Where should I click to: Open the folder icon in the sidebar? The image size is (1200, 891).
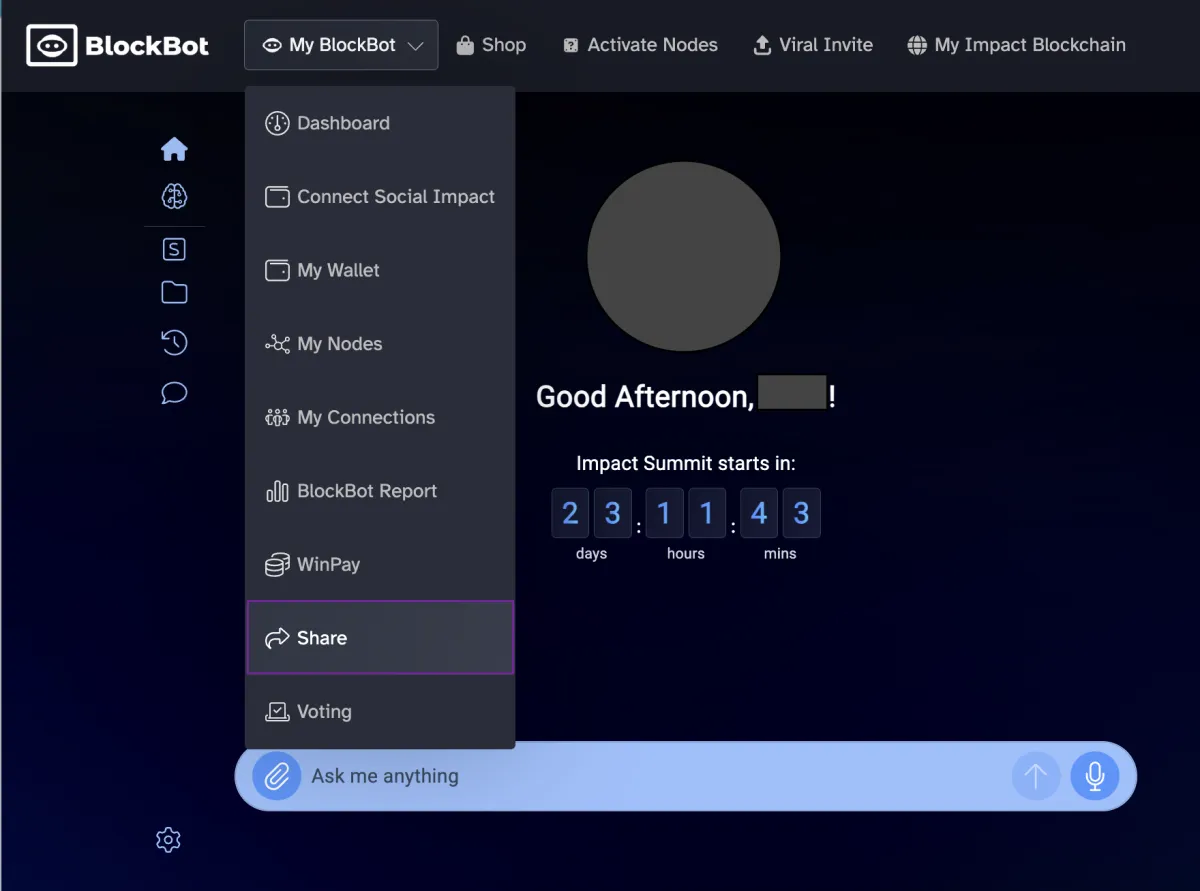pyautogui.click(x=174, y=292)
